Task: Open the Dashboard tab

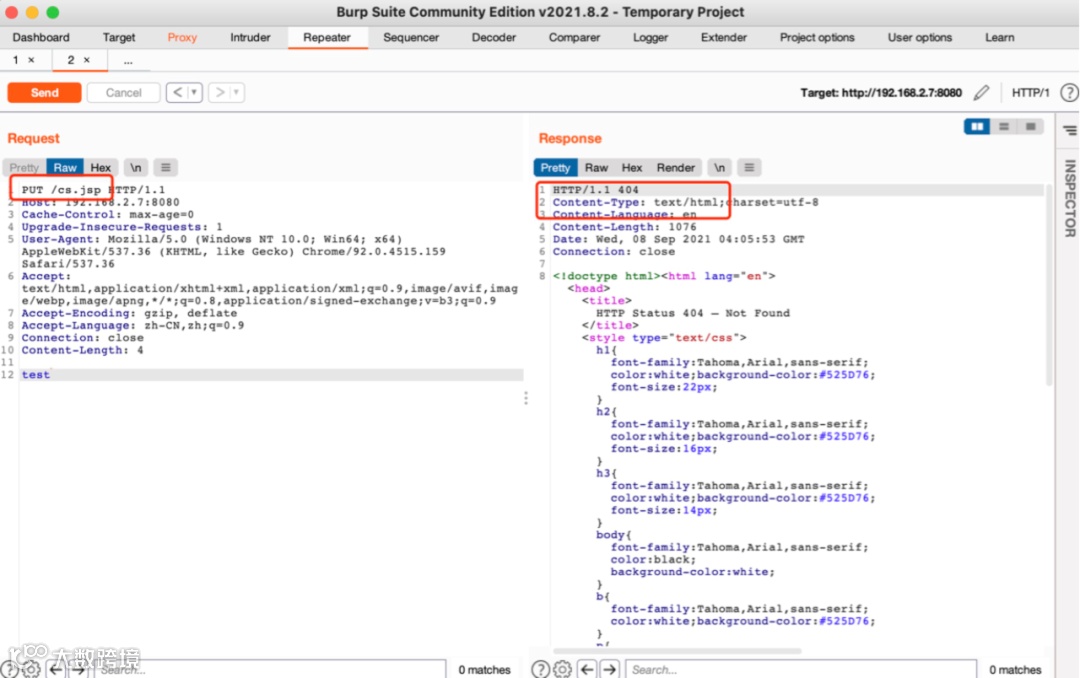Action: 41,37
